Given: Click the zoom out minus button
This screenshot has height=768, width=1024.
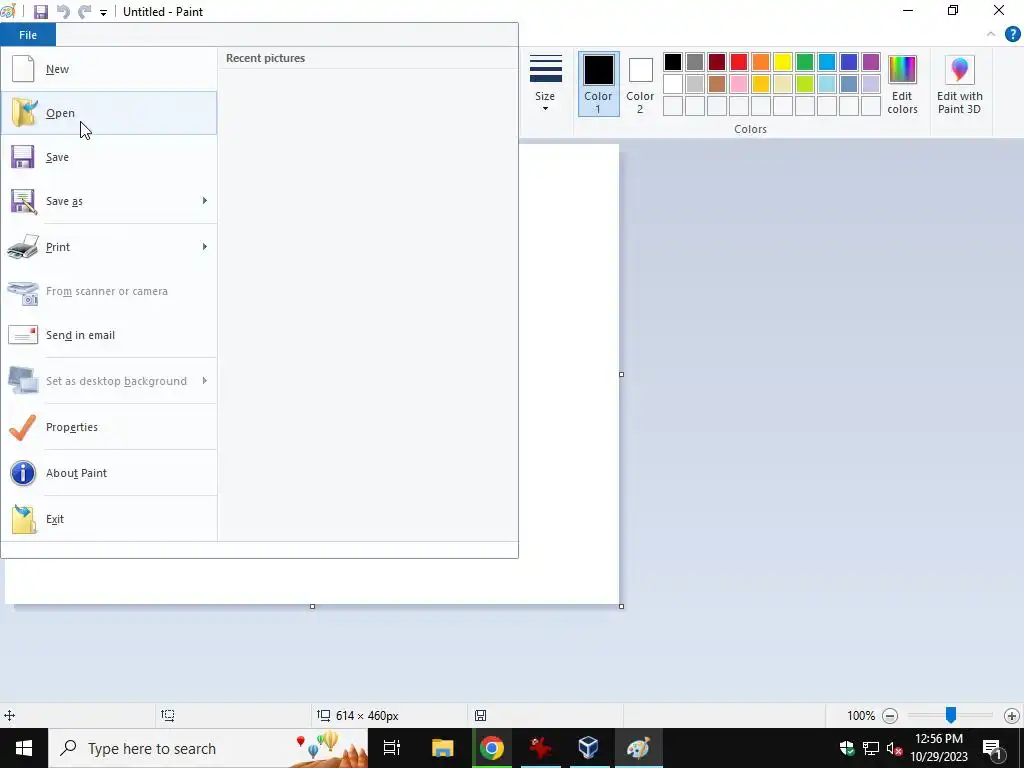Looking at the screenshot, I should [x=889, y=716].
